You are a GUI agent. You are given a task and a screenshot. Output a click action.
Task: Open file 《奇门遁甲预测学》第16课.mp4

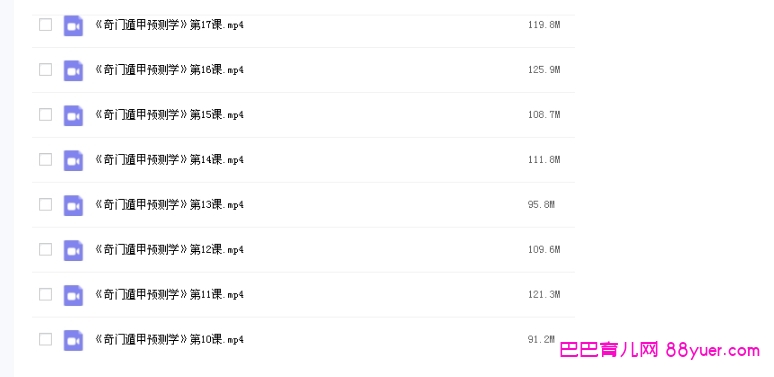tap(169, 70)
